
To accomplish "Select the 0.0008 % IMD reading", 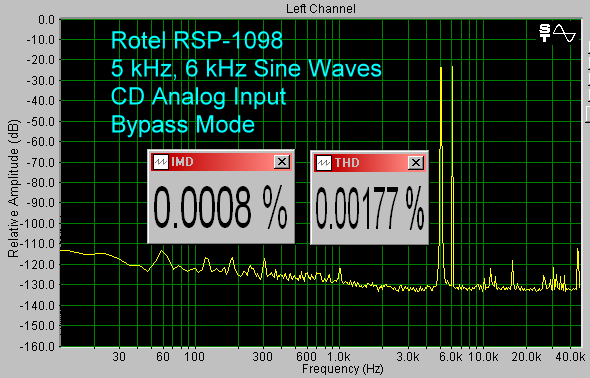I will coord(220,208).
